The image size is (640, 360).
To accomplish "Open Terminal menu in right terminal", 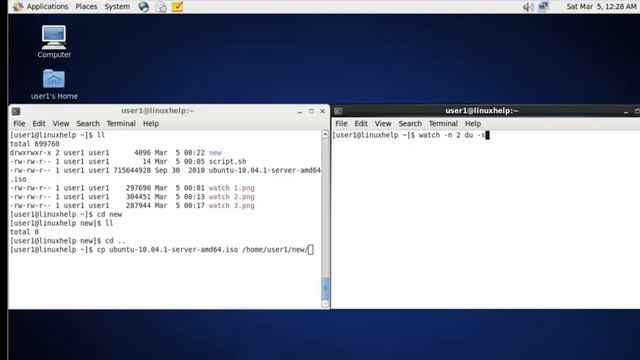I will tap(443, 124).
